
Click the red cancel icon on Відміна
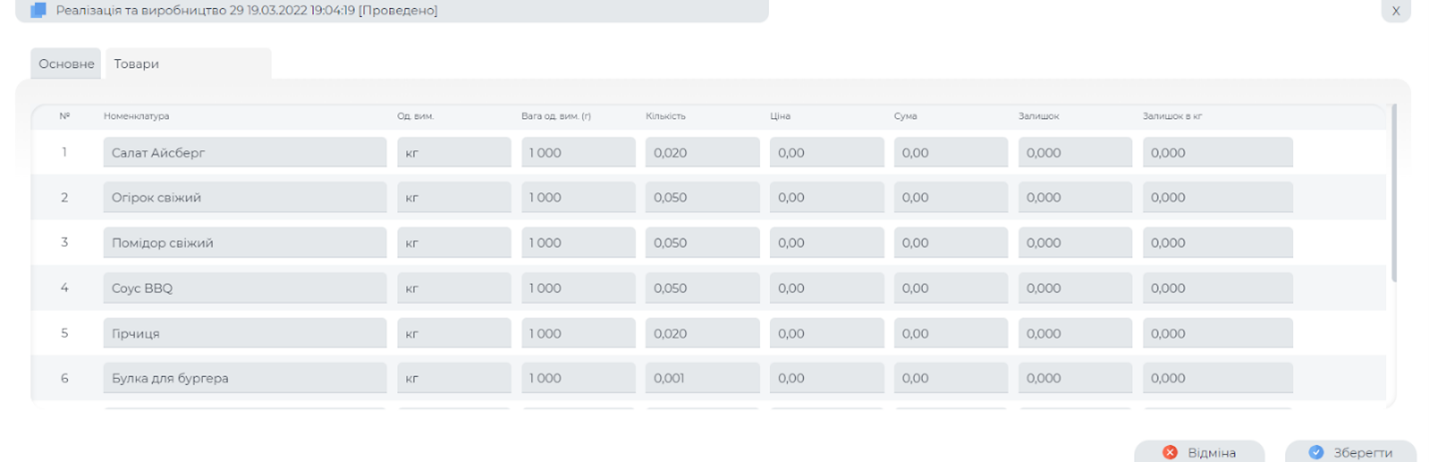tap(1170, 452)
